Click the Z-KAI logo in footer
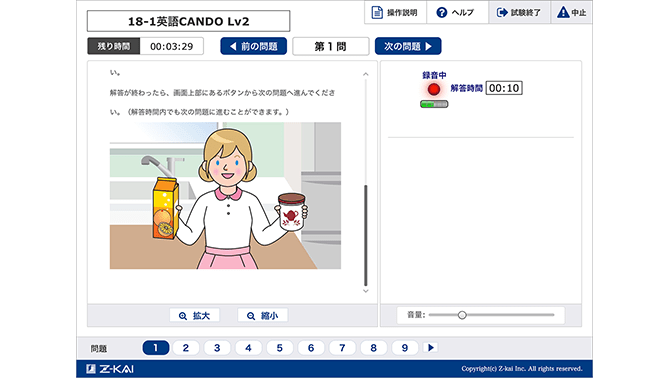 coord(110,369)
